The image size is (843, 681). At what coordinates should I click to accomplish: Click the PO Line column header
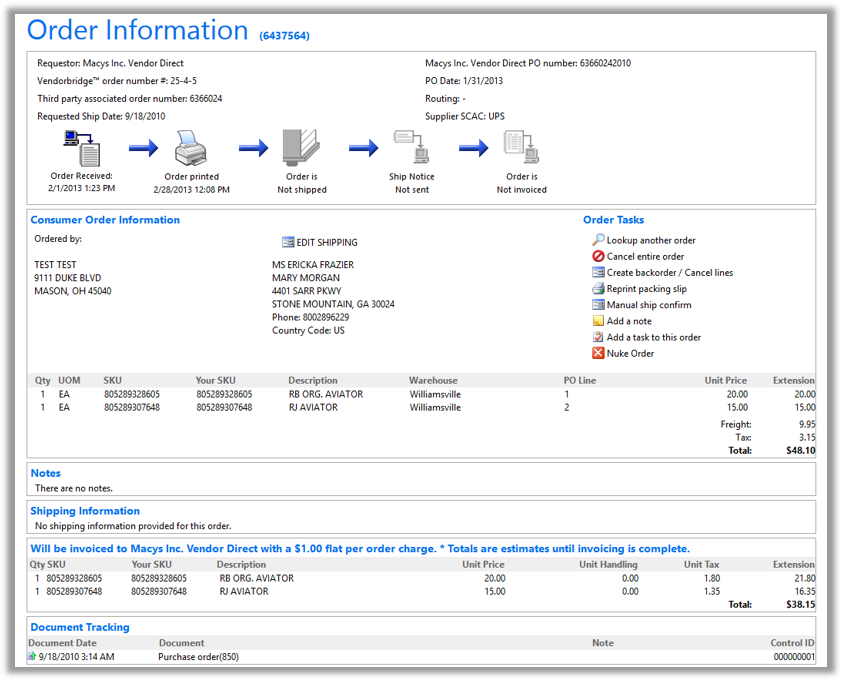pos(580,381)
